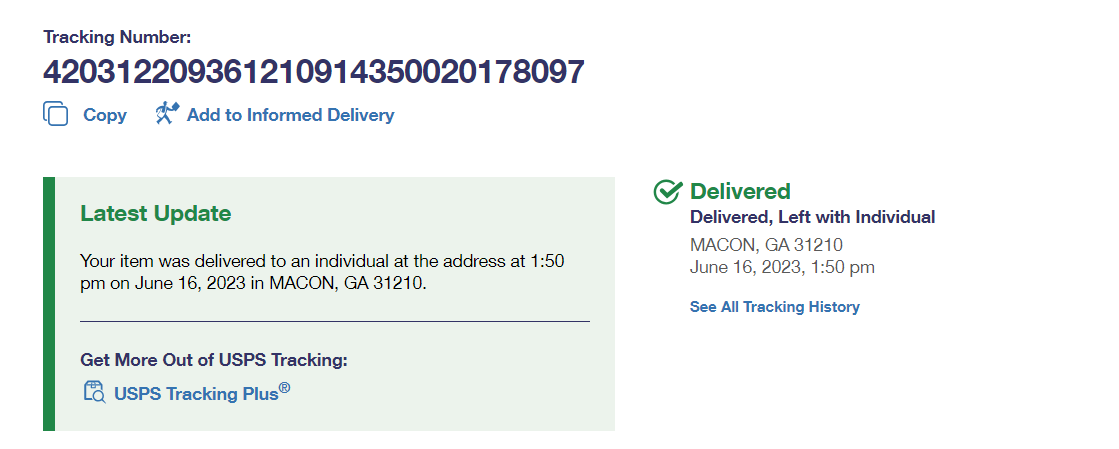Viewport: 1119px width, 449px height.
Task: Click the delivery message paragraph under Latest Update
Action: pos(322,272)
